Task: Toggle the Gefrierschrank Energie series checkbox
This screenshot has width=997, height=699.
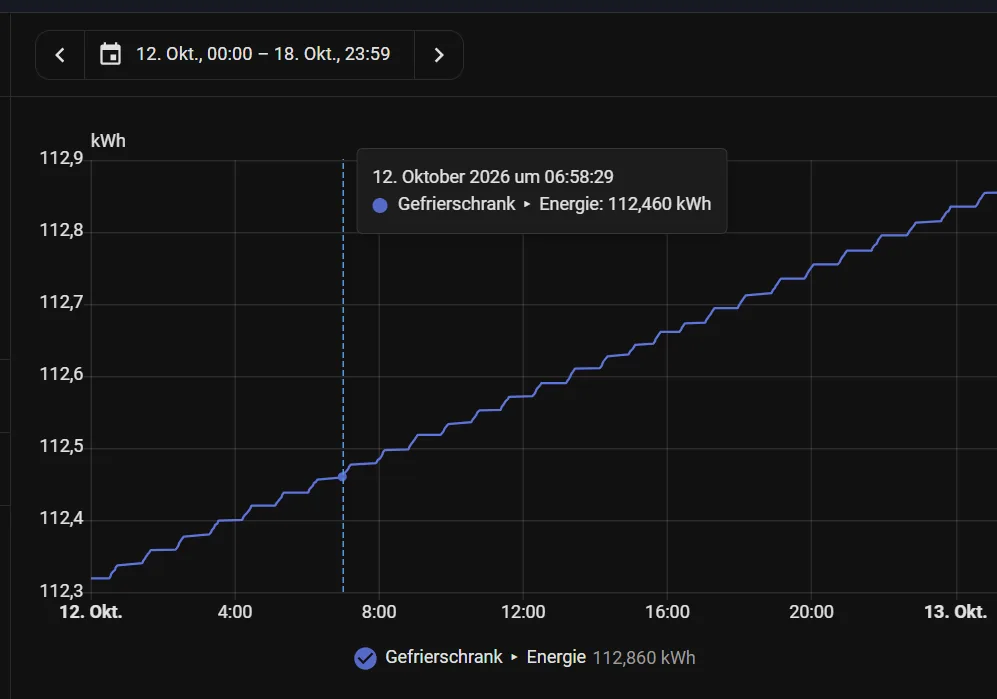Action: click(365, 658)
